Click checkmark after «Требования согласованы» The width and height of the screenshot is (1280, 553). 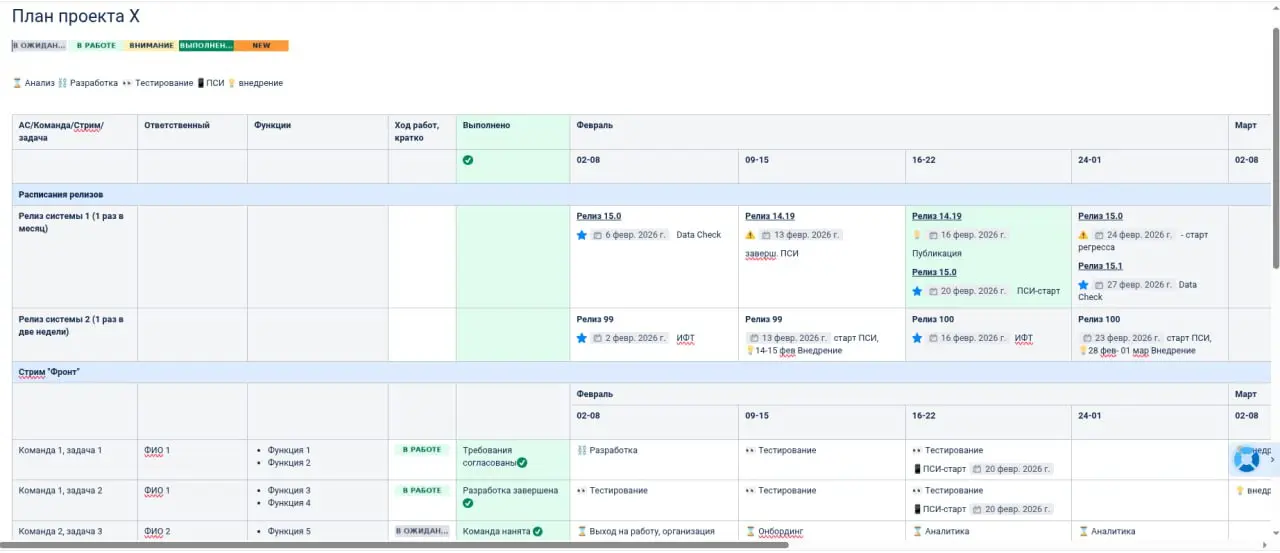(x=522, y=463)
